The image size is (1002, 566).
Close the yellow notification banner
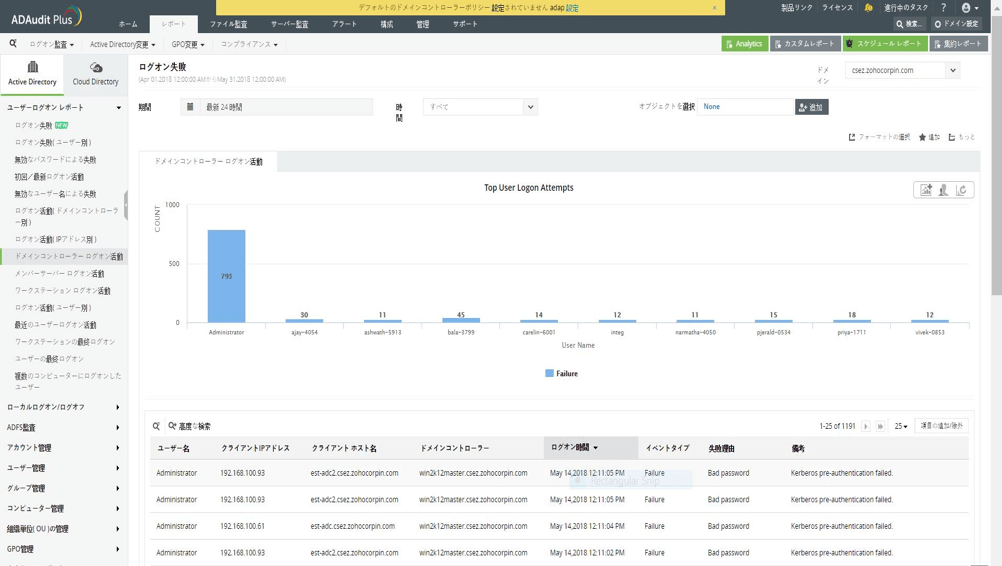pos(714,8)
